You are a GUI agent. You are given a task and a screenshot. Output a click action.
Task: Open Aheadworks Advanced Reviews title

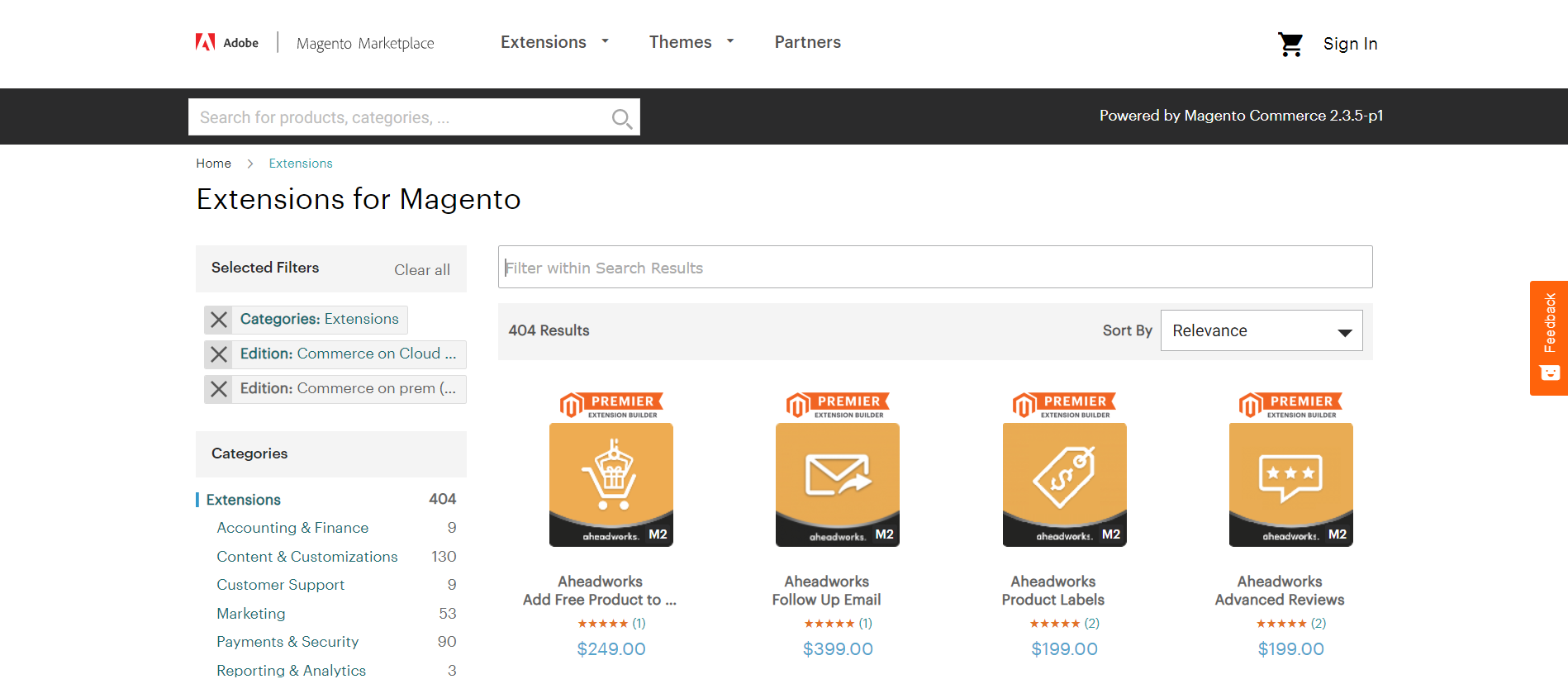click(1280, 591)
